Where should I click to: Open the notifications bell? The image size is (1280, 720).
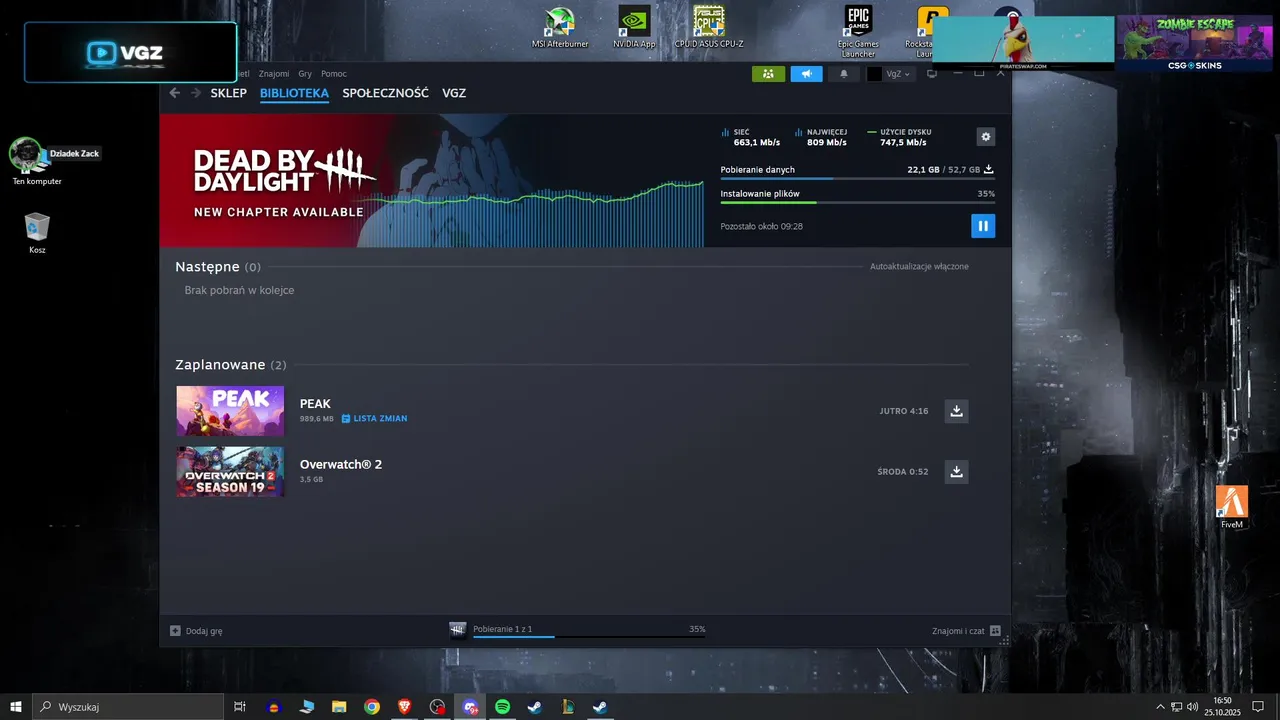pos(843,74)
